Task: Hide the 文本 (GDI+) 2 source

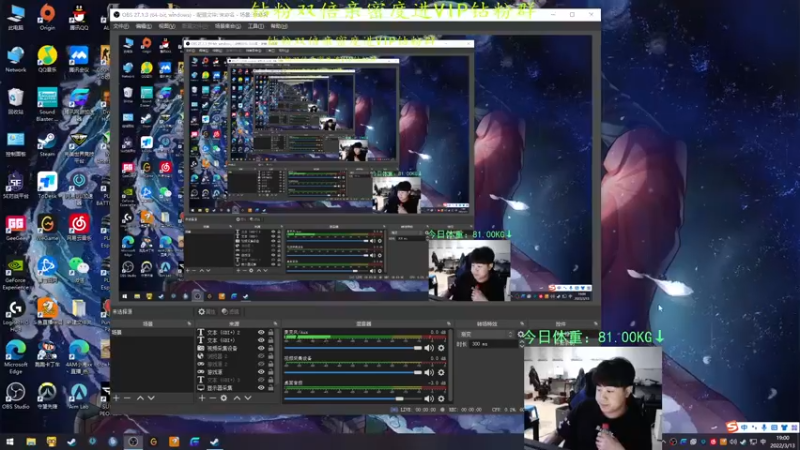Action: pyautogui.click(x=261, y=333)
